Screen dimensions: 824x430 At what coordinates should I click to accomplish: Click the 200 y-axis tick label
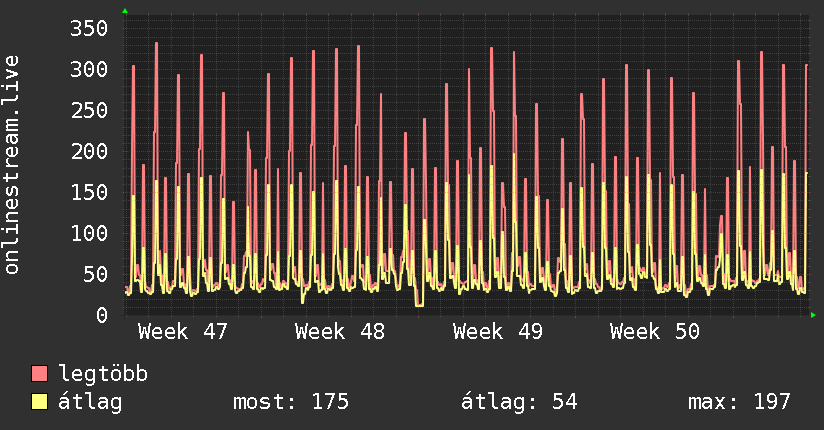89,151
